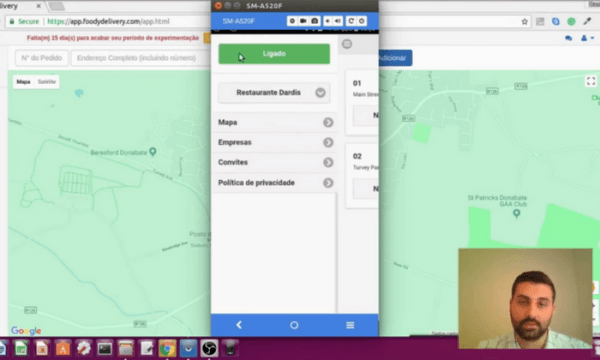Click the Skype extension icon in Chrome
This screenshot has width=600, height=360.
coord(556,22)
